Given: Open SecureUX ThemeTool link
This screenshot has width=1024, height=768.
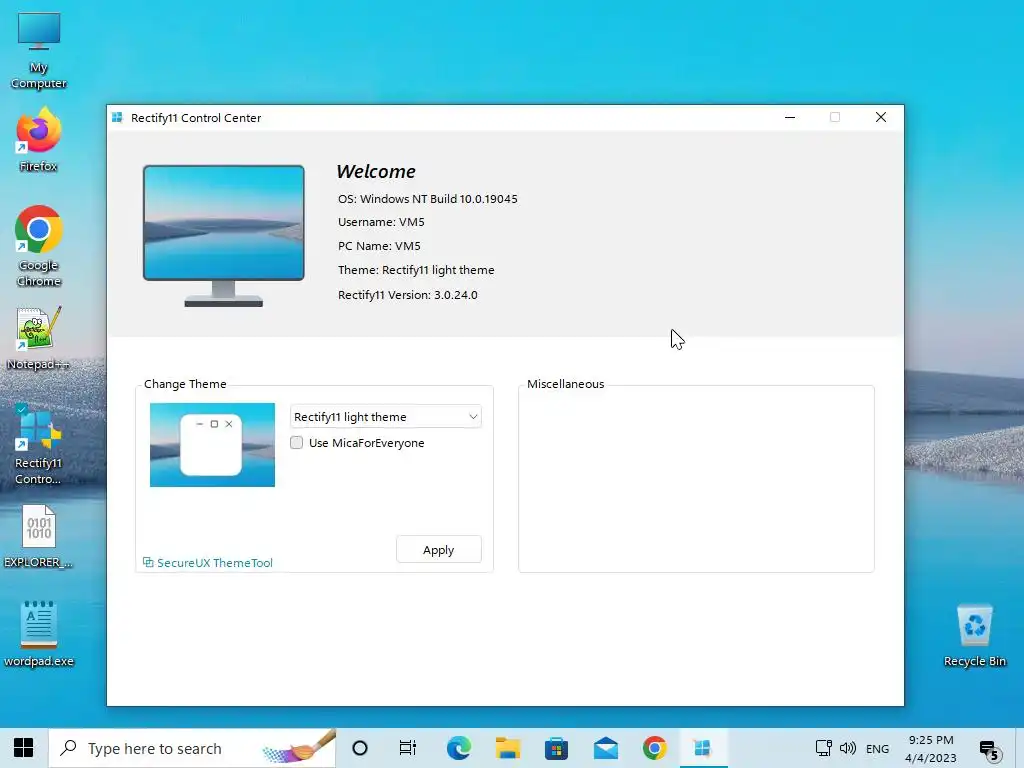Looking at the screenshot, I should [x=214, y=562].
